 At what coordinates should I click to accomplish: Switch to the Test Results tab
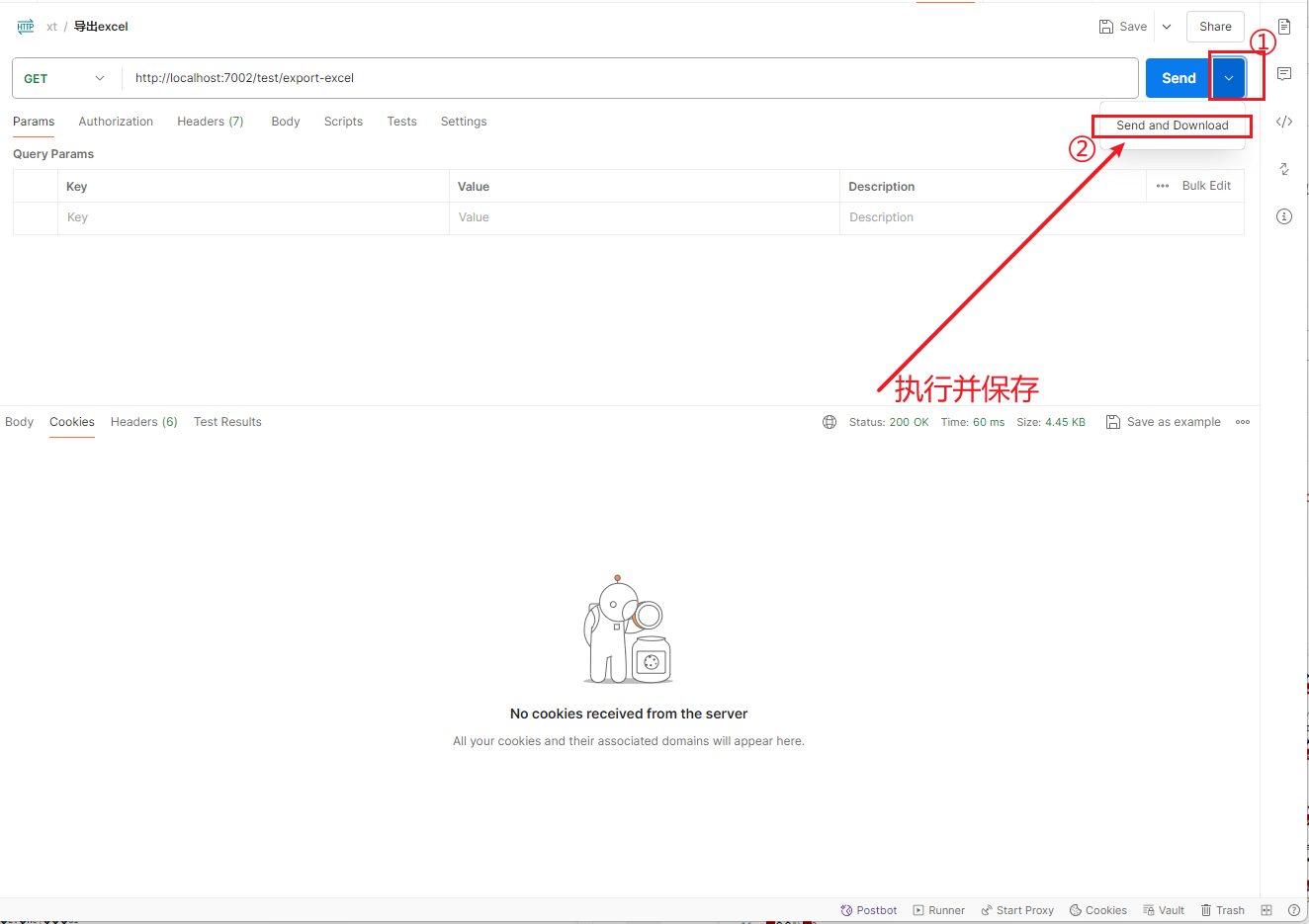(227, 422)
